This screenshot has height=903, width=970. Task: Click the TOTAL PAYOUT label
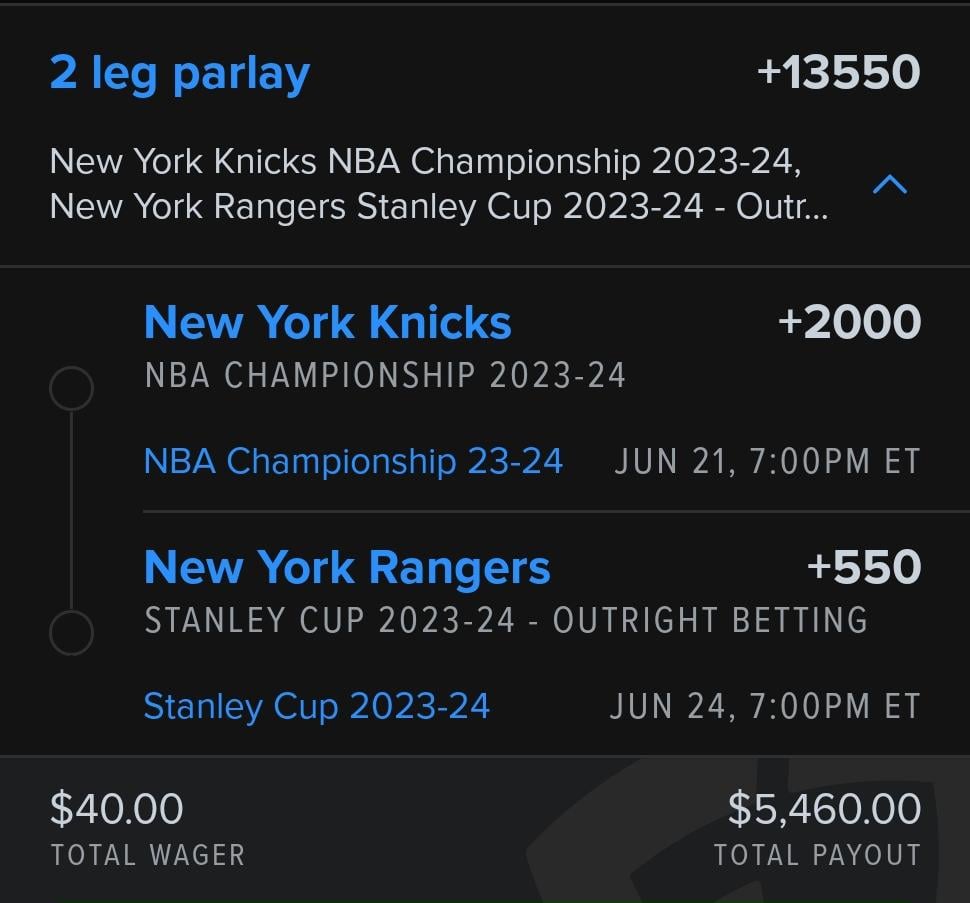(817, 856)
